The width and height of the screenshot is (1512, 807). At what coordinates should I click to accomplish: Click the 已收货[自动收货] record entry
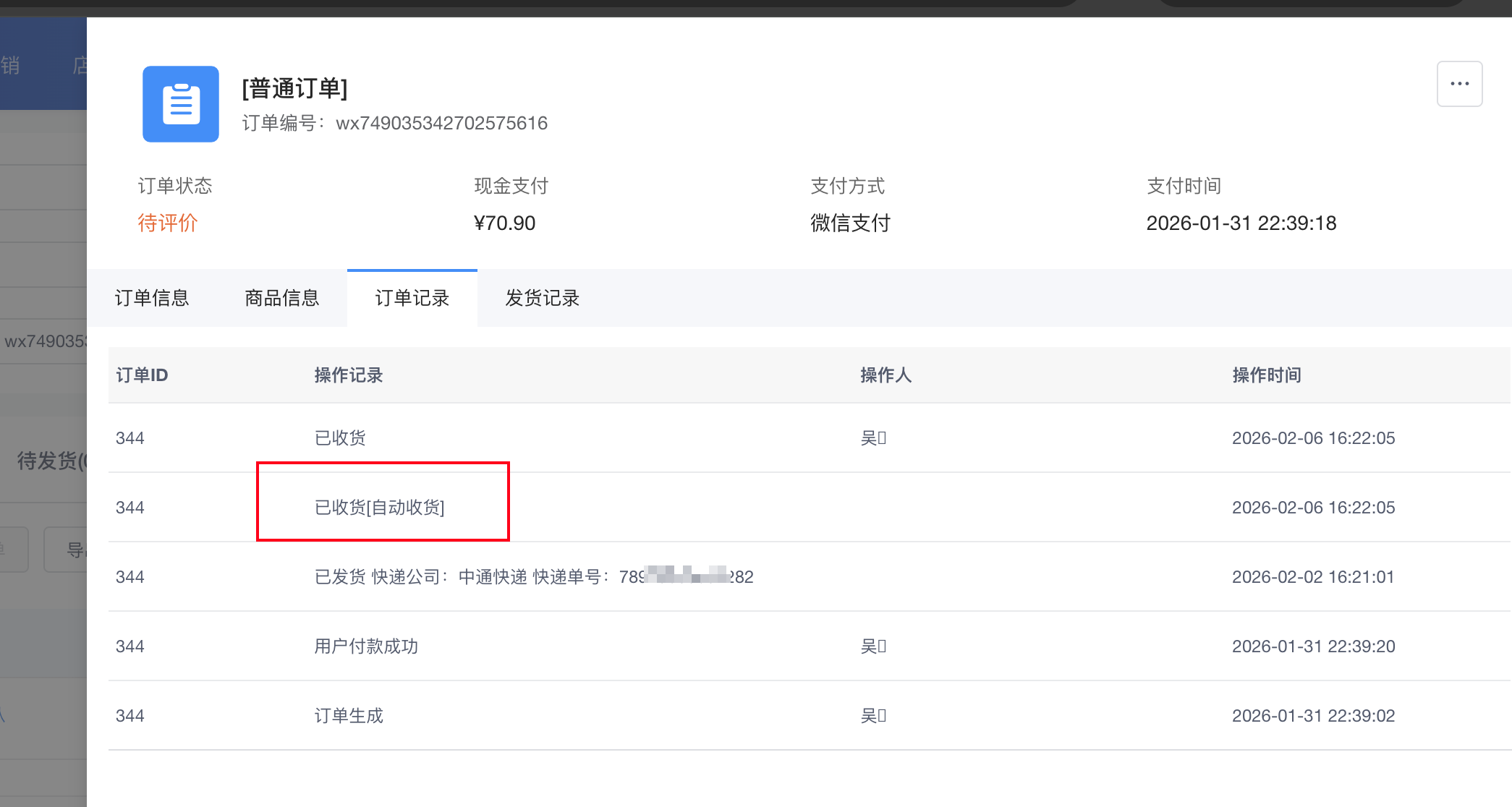(x=380, y=508)
